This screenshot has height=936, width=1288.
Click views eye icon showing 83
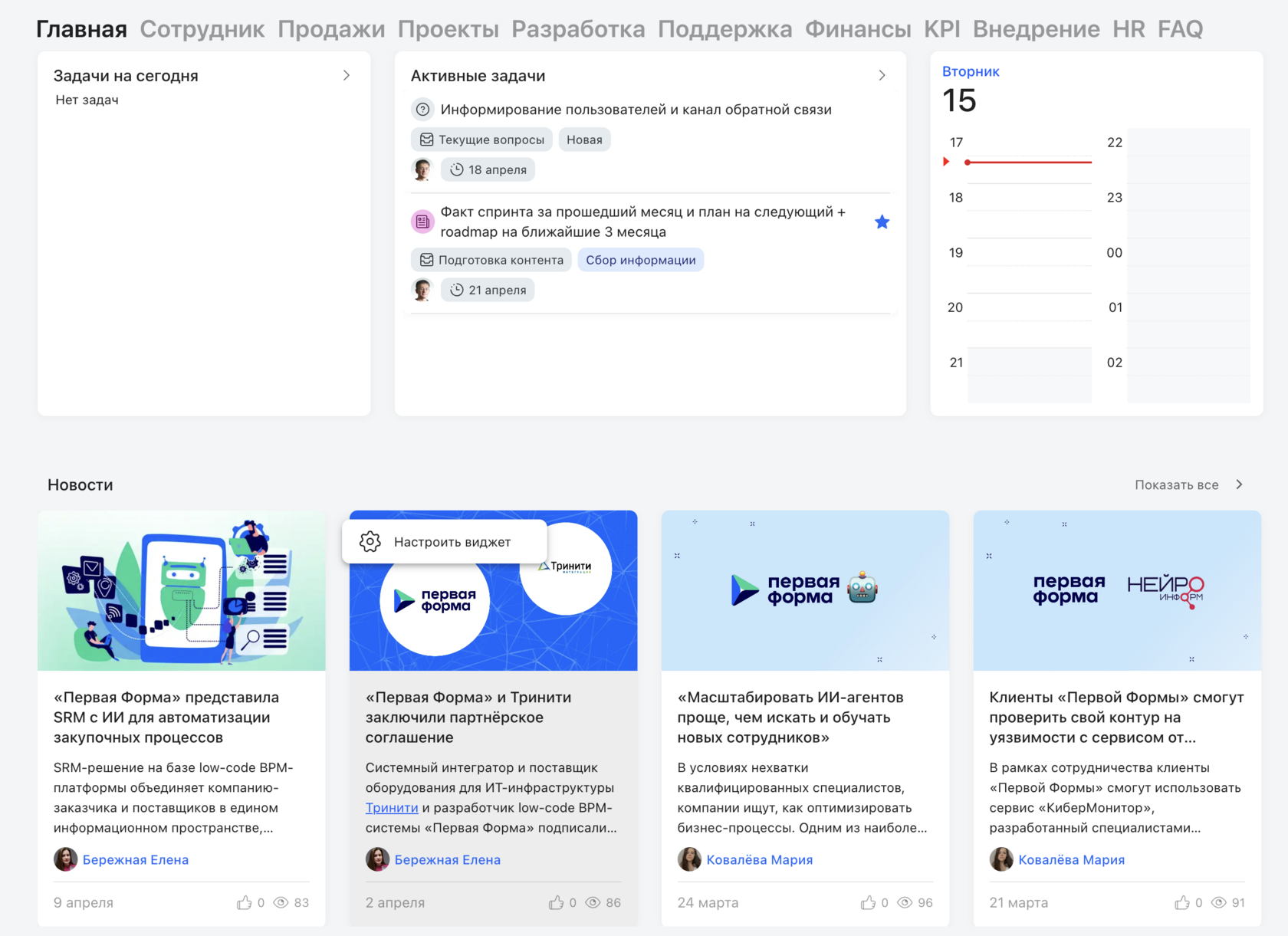point(281,902)
